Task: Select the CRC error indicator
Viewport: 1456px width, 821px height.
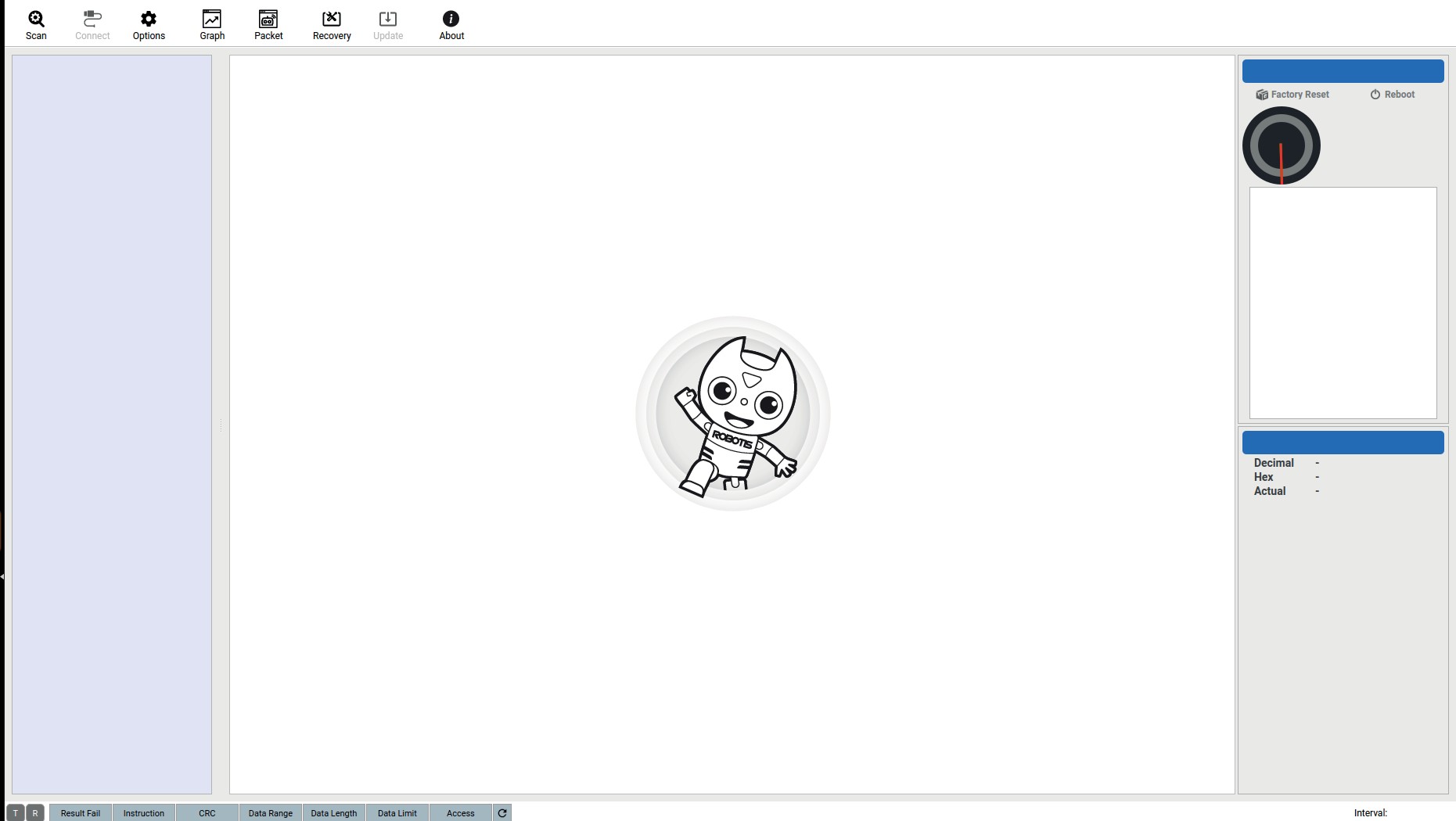Action: click(207, 813)
